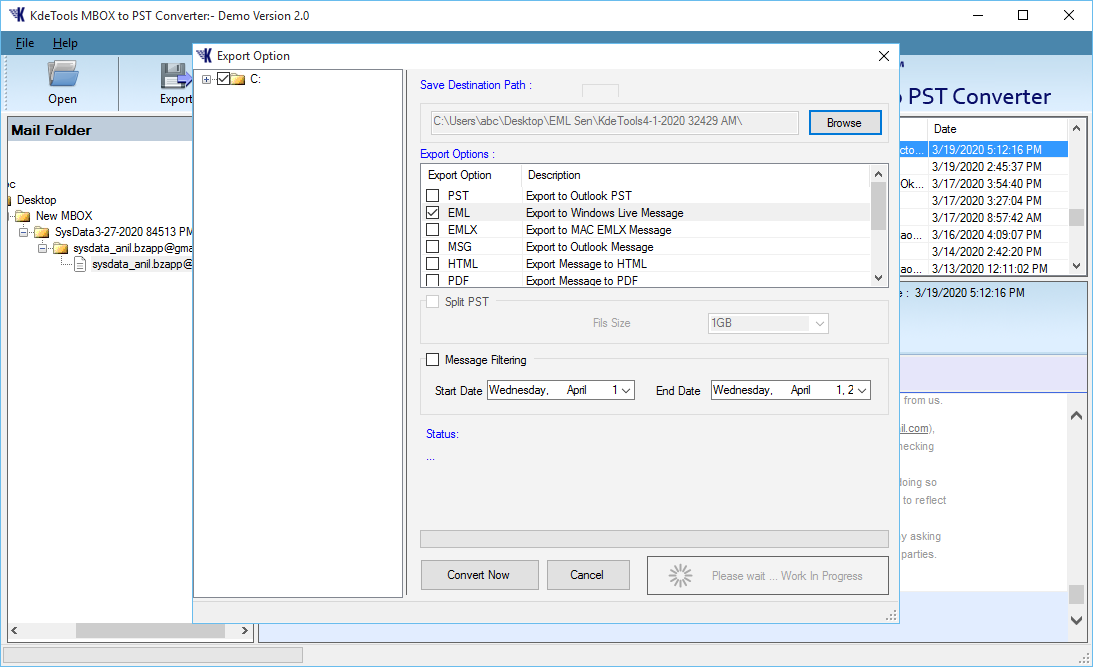Click 'Export to Outlook PST' description
The image size is (1093, 667).
pos(579,196)
